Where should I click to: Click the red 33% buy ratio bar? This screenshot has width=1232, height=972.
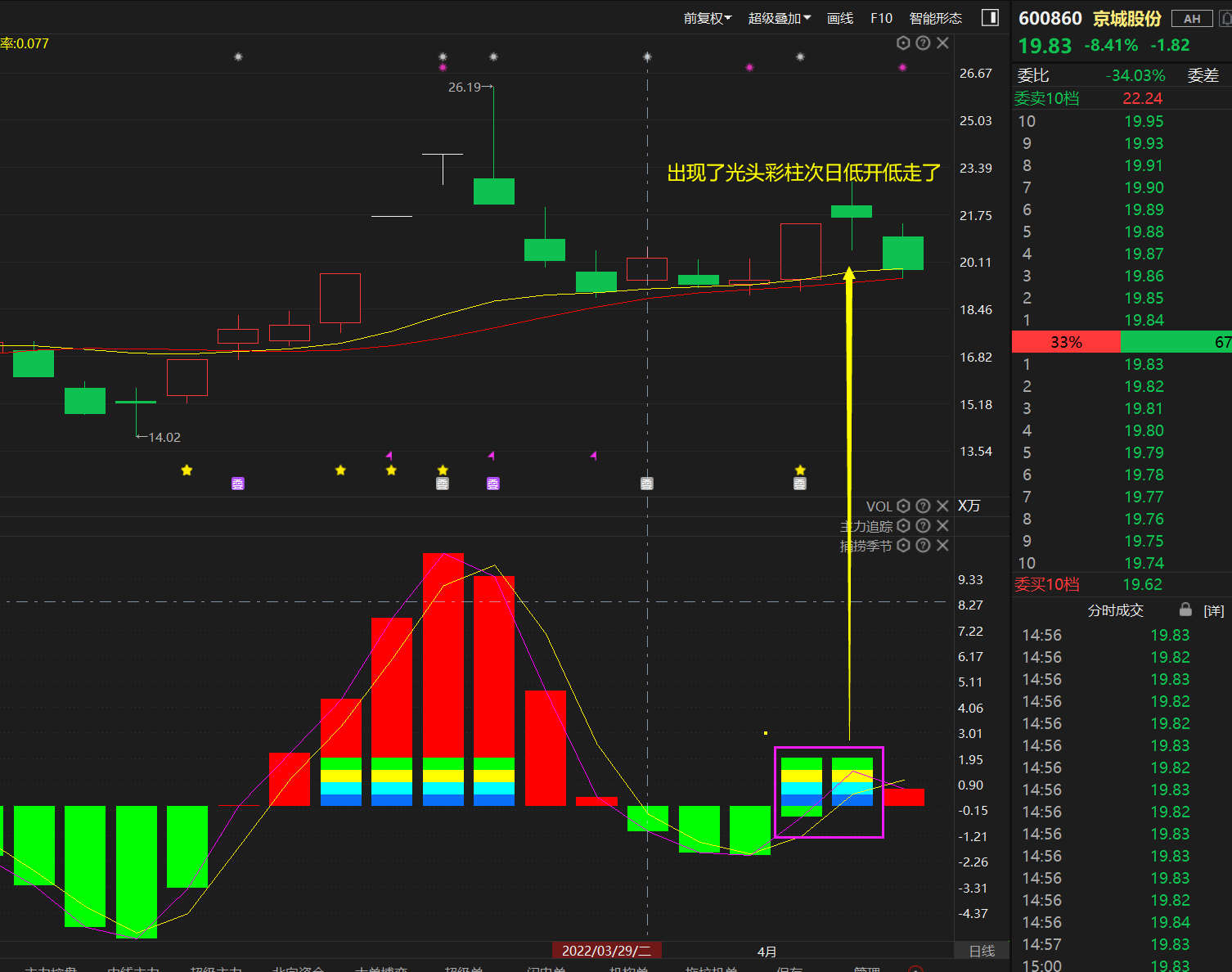pos(1066,342)
